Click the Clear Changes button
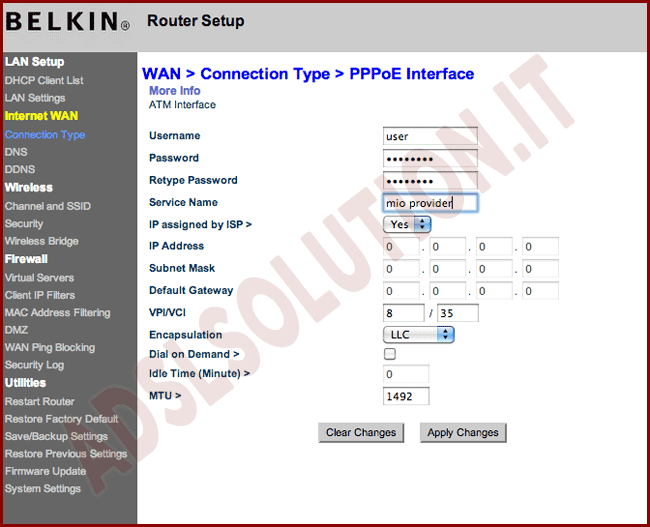The height and width of the screenshot is (527, 650). tap(361, 432)
